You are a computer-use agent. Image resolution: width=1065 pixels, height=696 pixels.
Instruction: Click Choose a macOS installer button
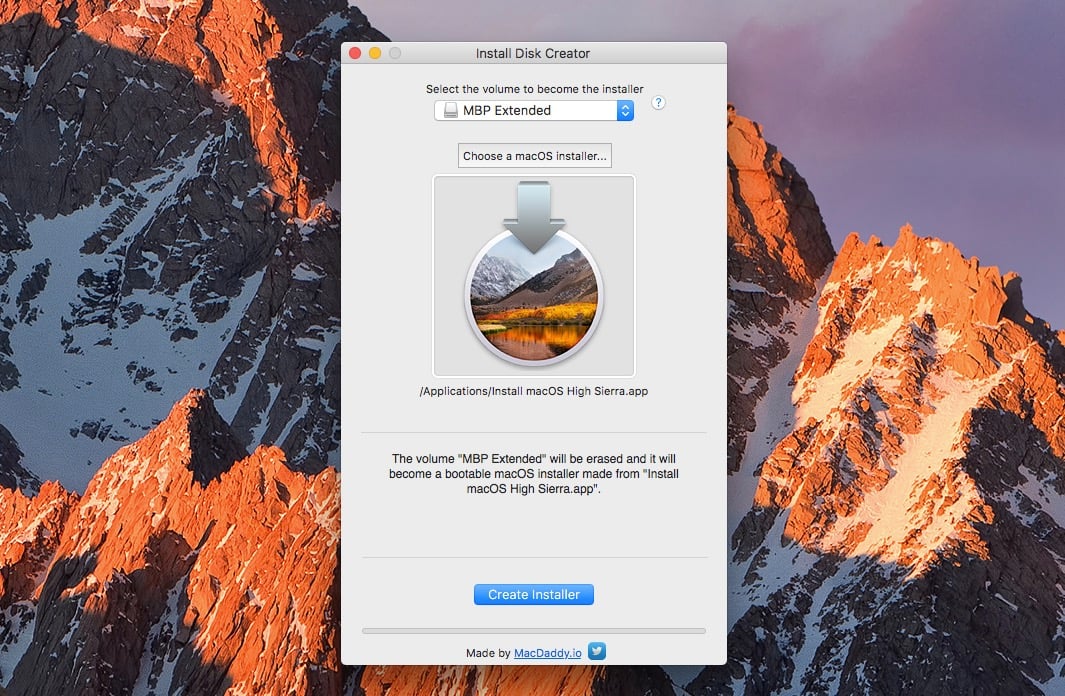[x=535, y=155]
